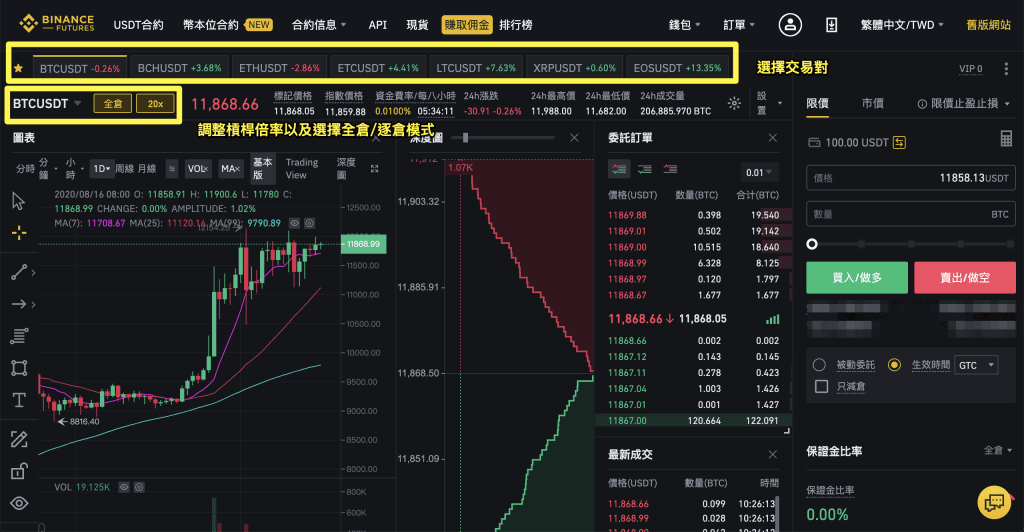Open the 限價止盈止損 order type dropdown
The image size is (1024, 532).
click(x=964, y=103)
